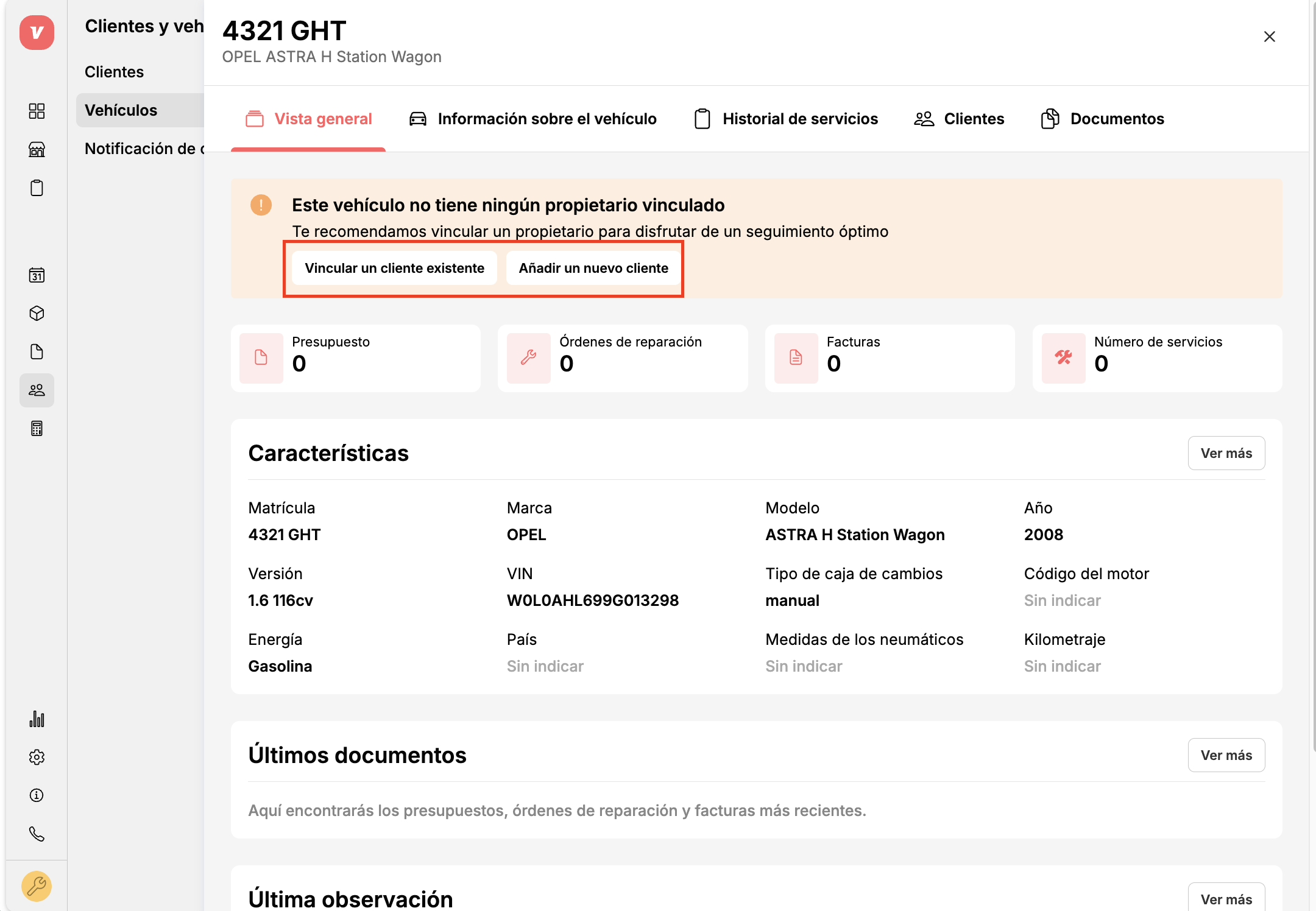Image resolution: width=1316 pixels, height=911 pixels.
Task: Switch to Historial de servicios tab
Action: pyautogui.click(x=786, y=119)
